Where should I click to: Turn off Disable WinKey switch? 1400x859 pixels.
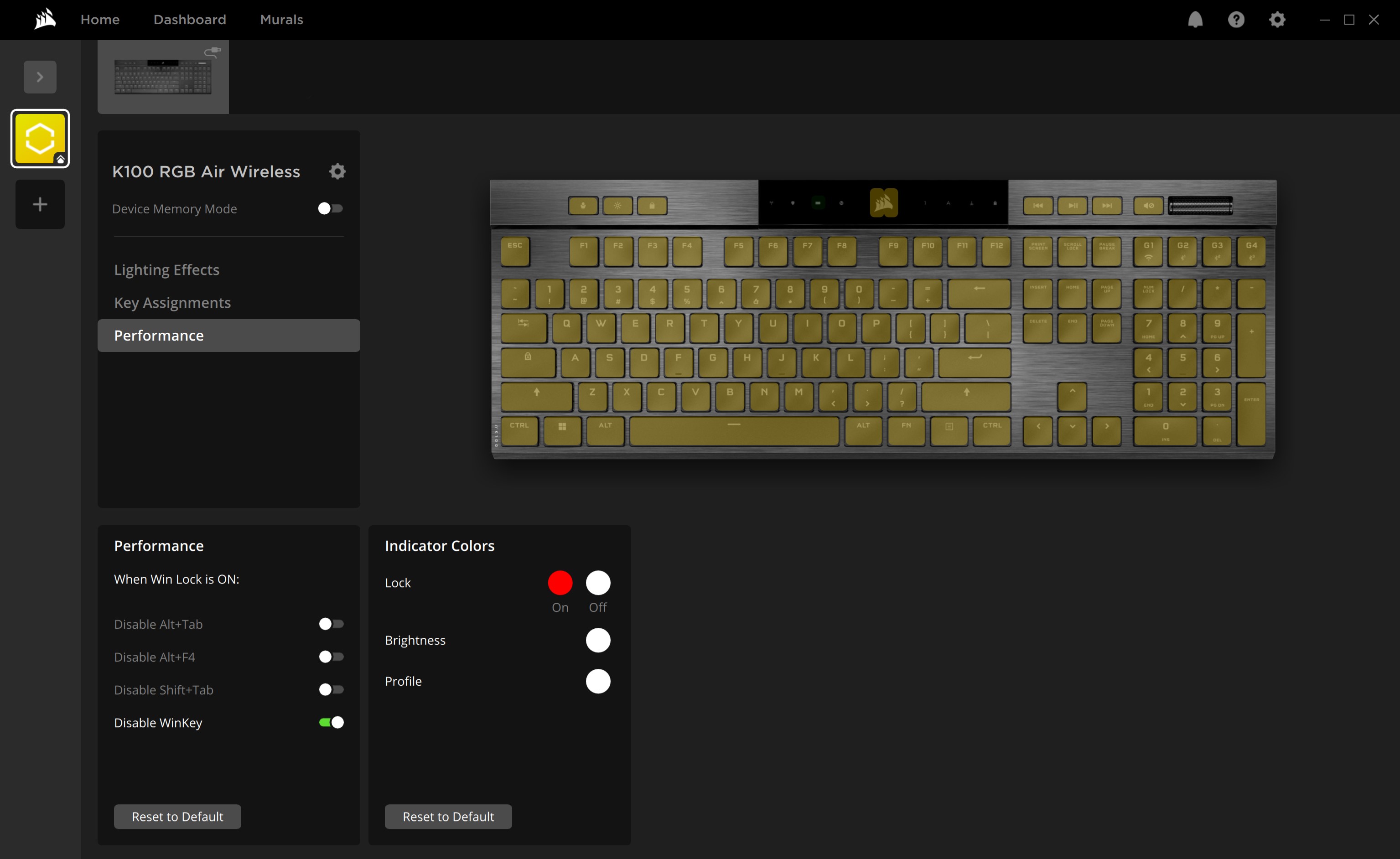[331, 723]
